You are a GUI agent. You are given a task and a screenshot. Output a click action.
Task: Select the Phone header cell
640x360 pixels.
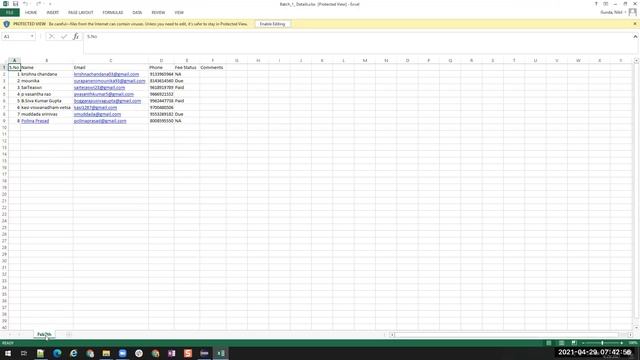(161, 67)
